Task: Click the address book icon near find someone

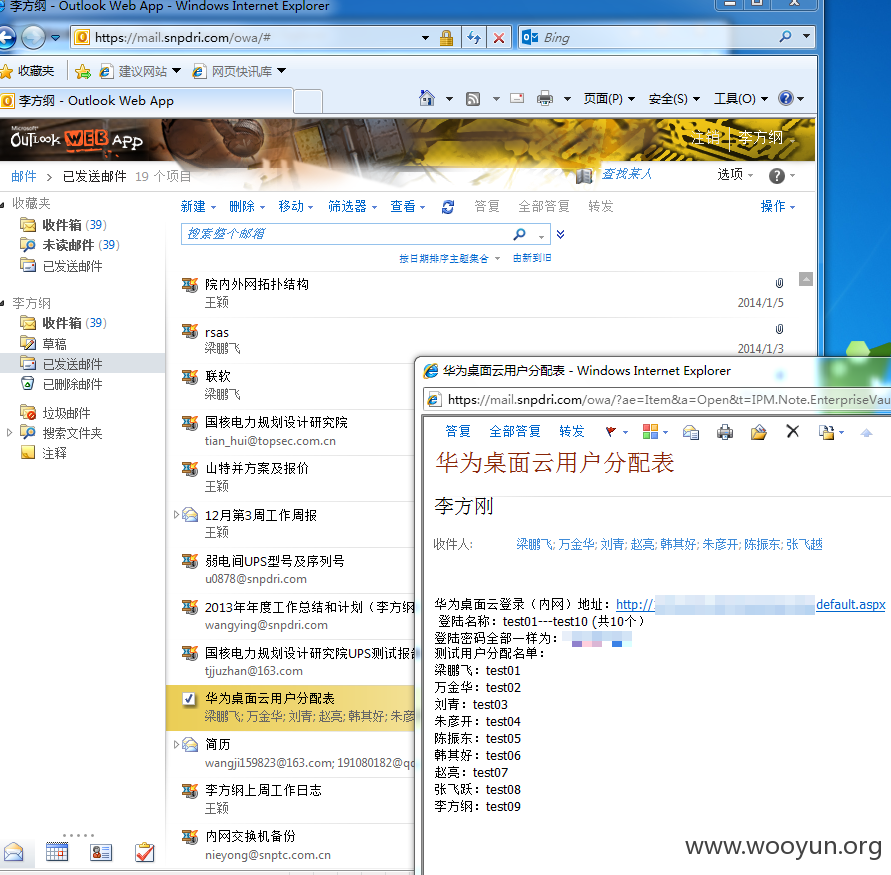Action: pos(584,176)
